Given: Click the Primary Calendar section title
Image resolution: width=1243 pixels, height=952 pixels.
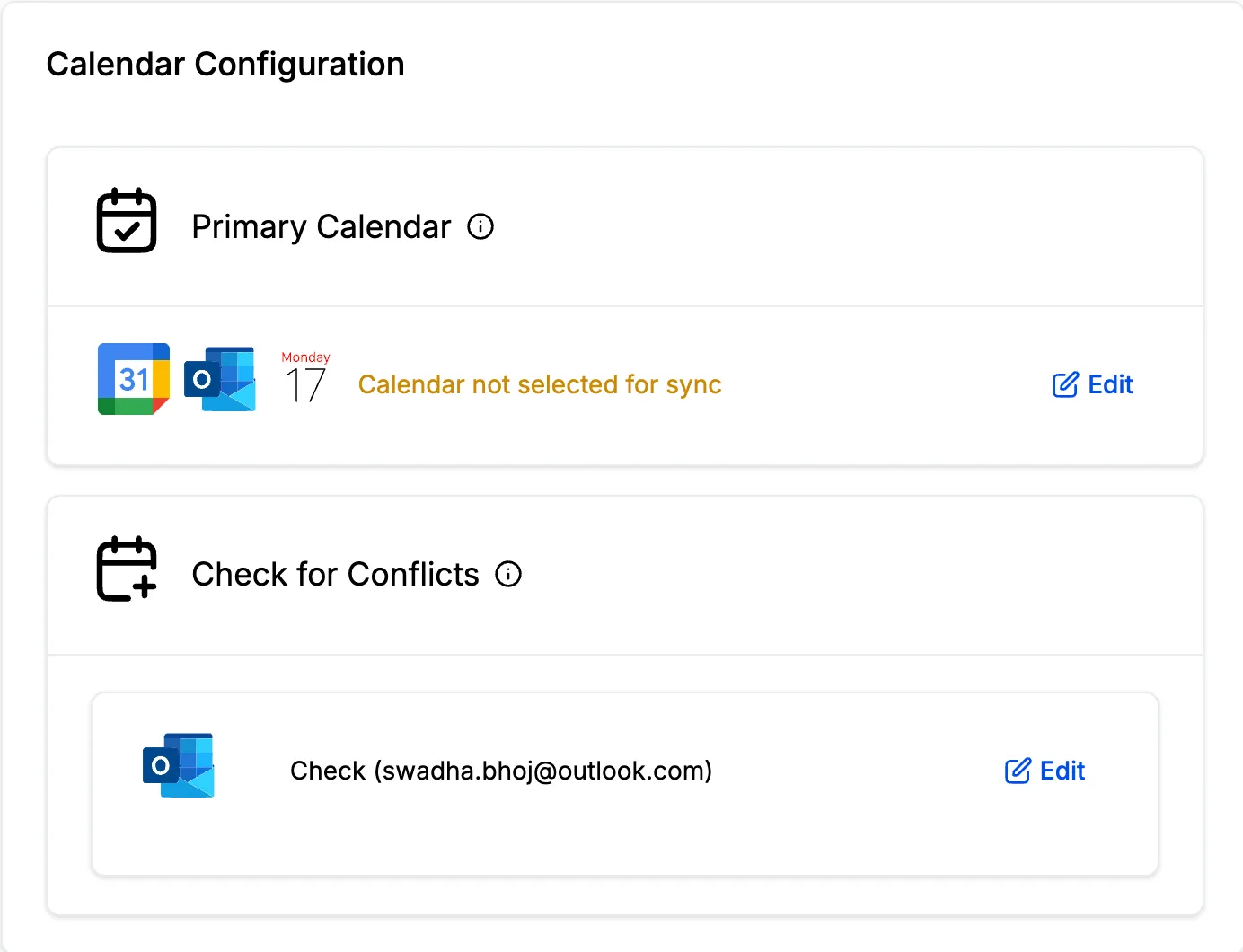Looking at the screenshot, I should point(322,226).
